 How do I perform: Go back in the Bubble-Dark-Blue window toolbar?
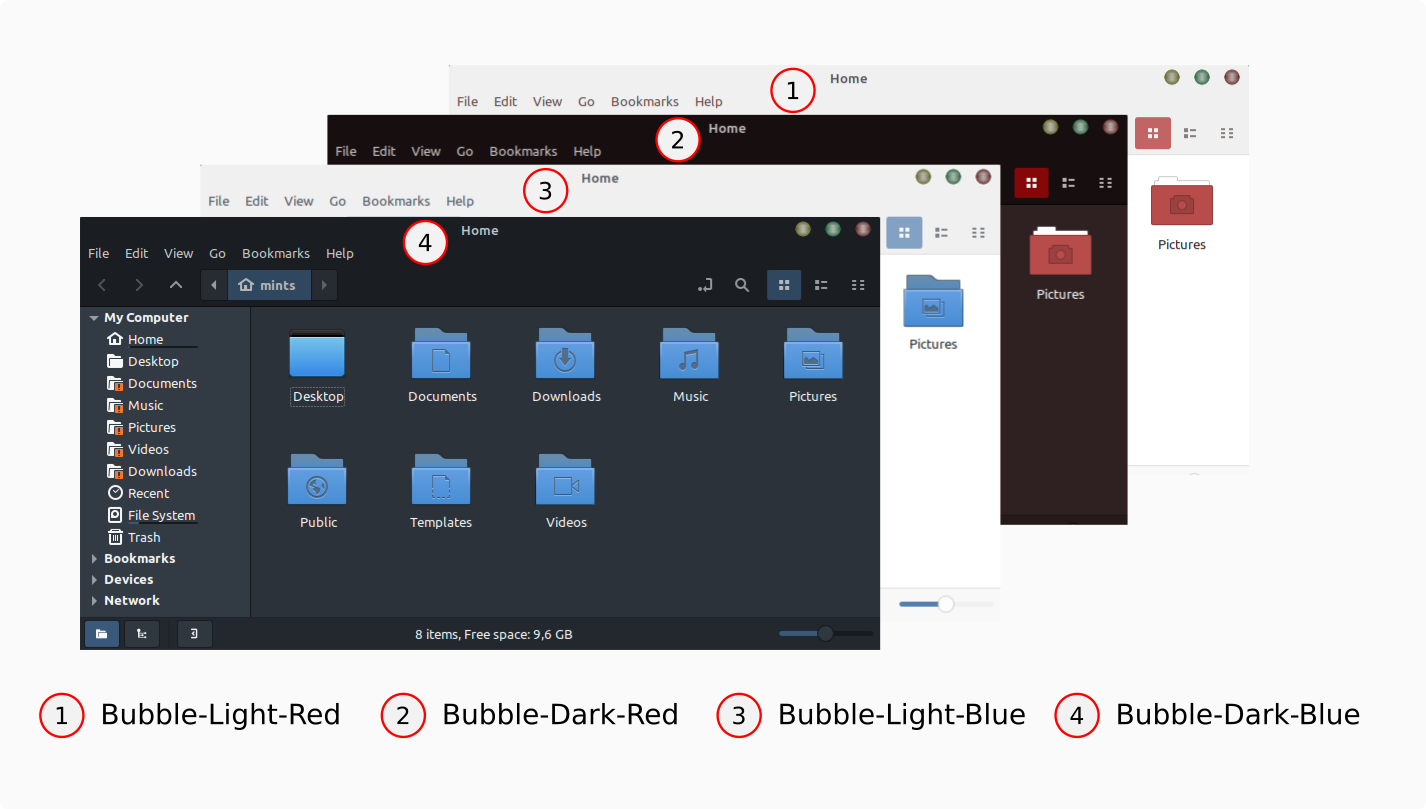tap(101, 285)
